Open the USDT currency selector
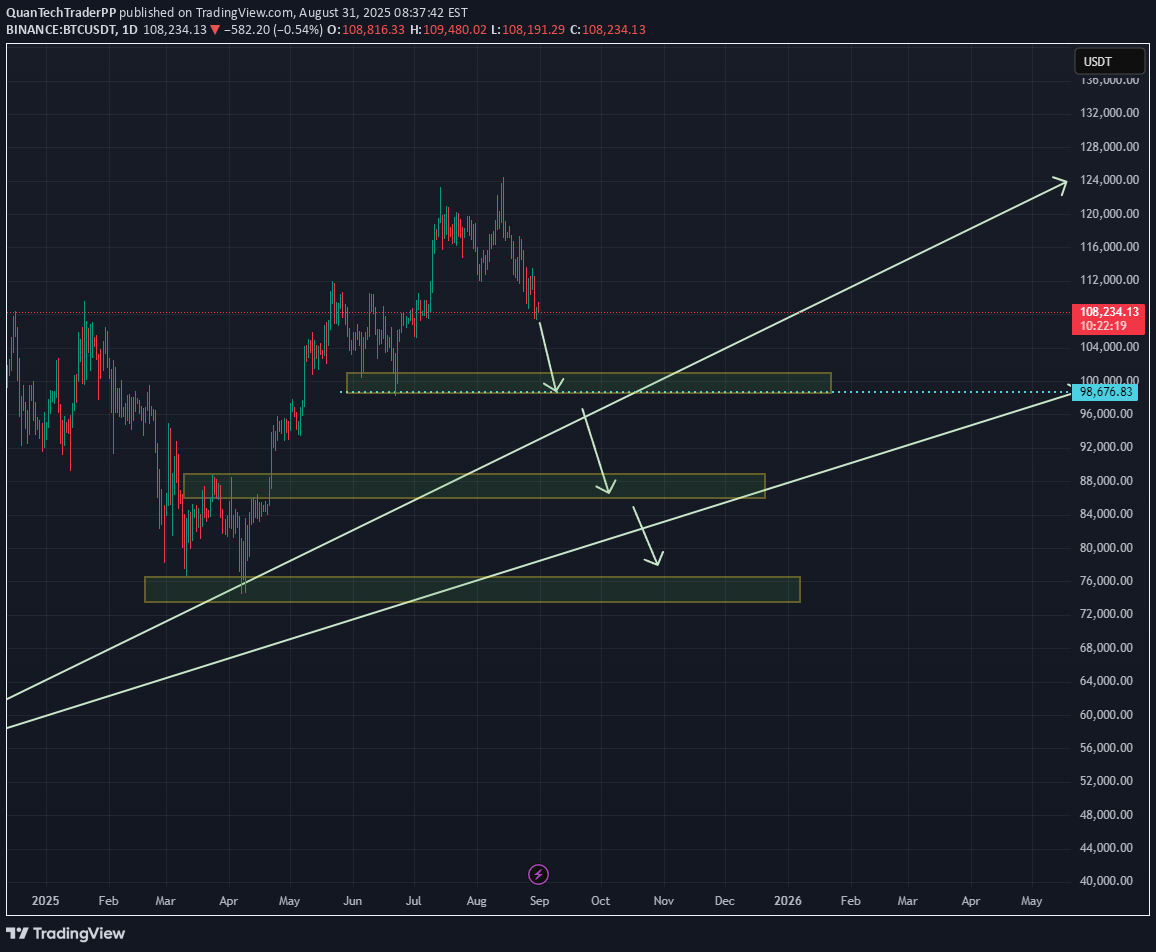The width and height of the screenshot is (1156, 952). [1108, 62]
